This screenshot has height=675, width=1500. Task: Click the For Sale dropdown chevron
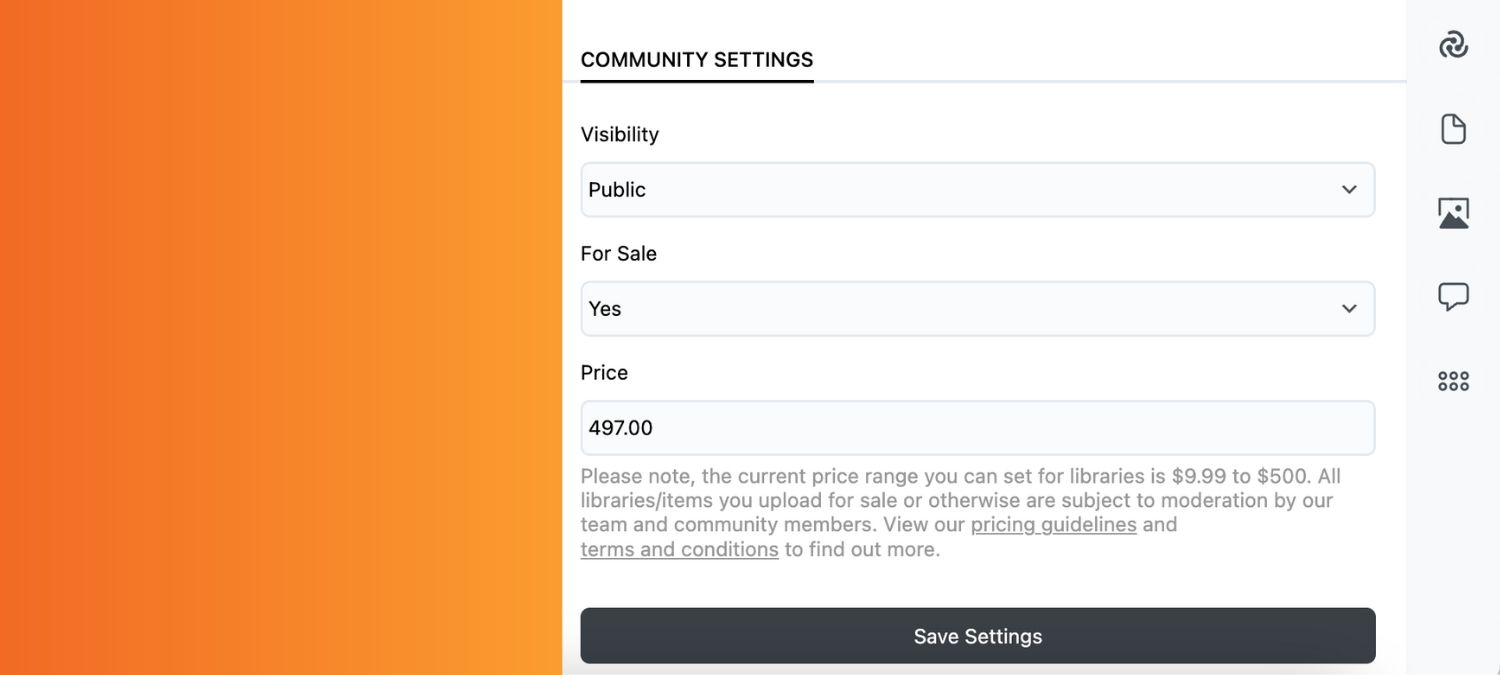1349,308
